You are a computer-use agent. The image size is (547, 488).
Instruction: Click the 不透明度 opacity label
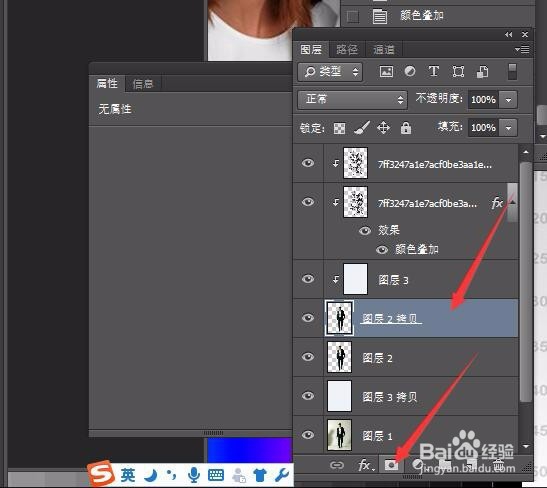439,99
